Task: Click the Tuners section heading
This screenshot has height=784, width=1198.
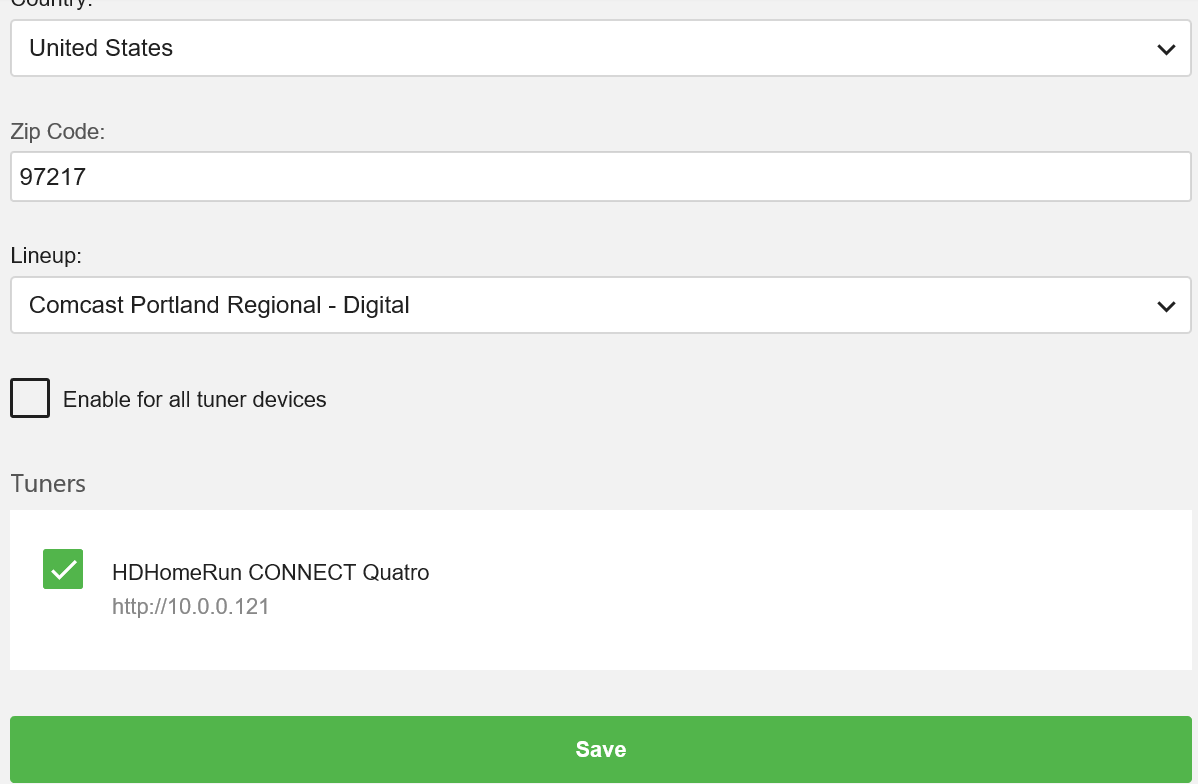Action: (x=48, y=484)
